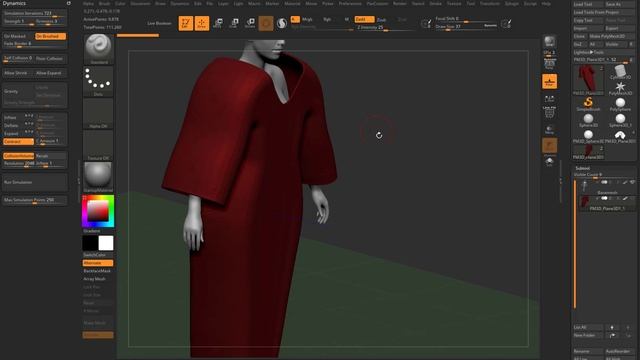Select the red dress current tool thumbnail
Screen dimensions: 640x360
click(x=588, y=80)
